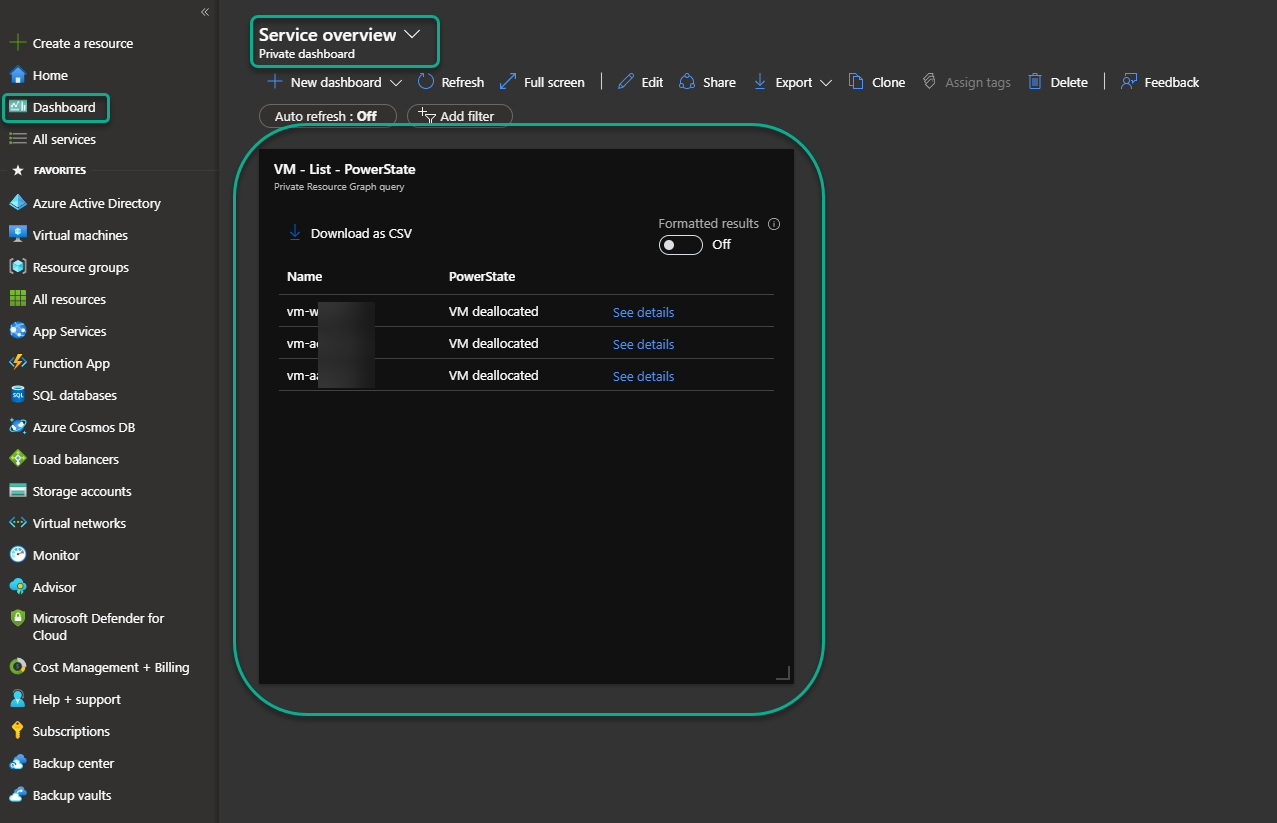This screenshot has height=823, width=1277.
Task: Click the Virtual networks icon
Action: click(x=17, y=523)
